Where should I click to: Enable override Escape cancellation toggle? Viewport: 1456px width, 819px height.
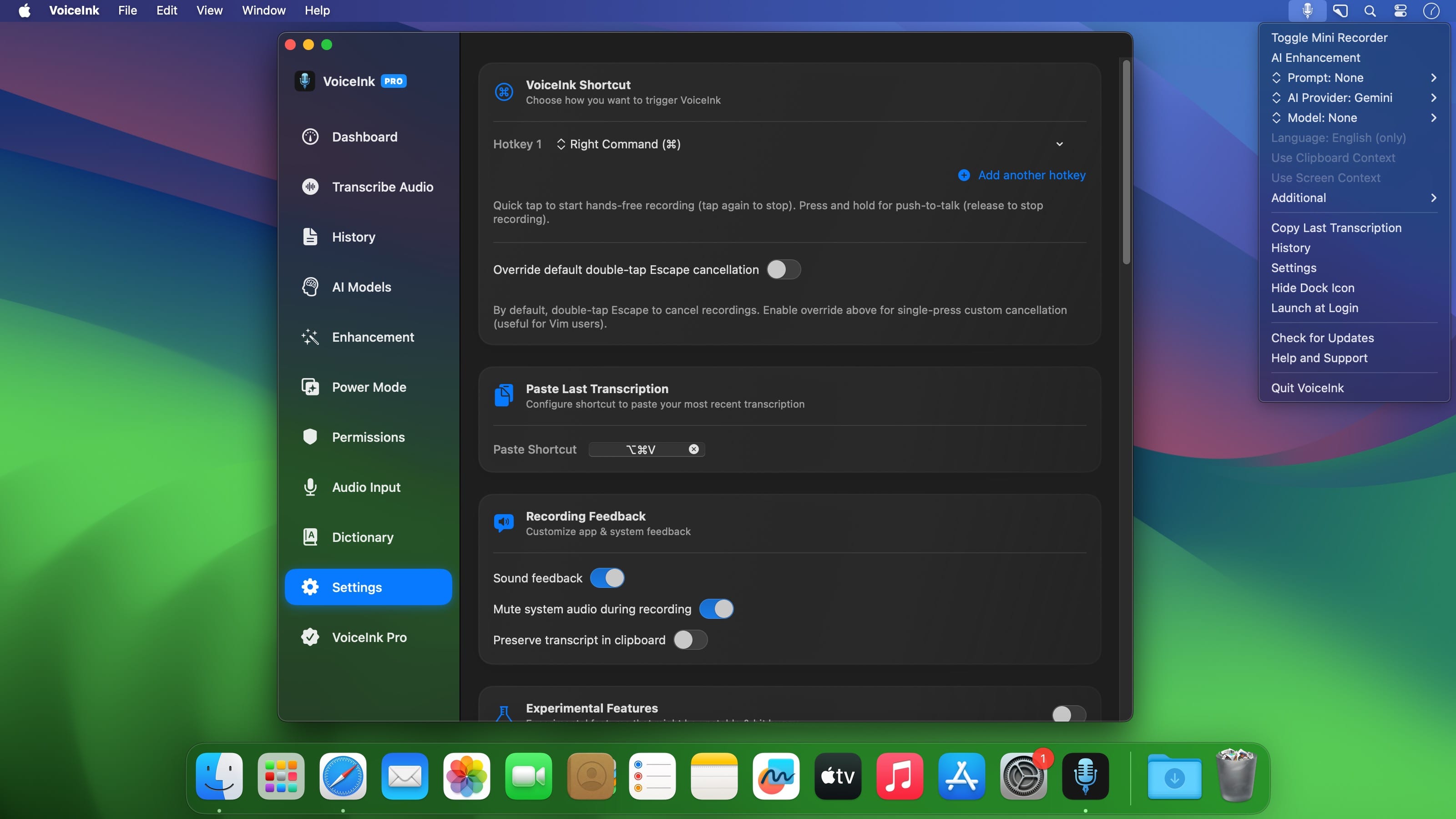pos(784,270)
